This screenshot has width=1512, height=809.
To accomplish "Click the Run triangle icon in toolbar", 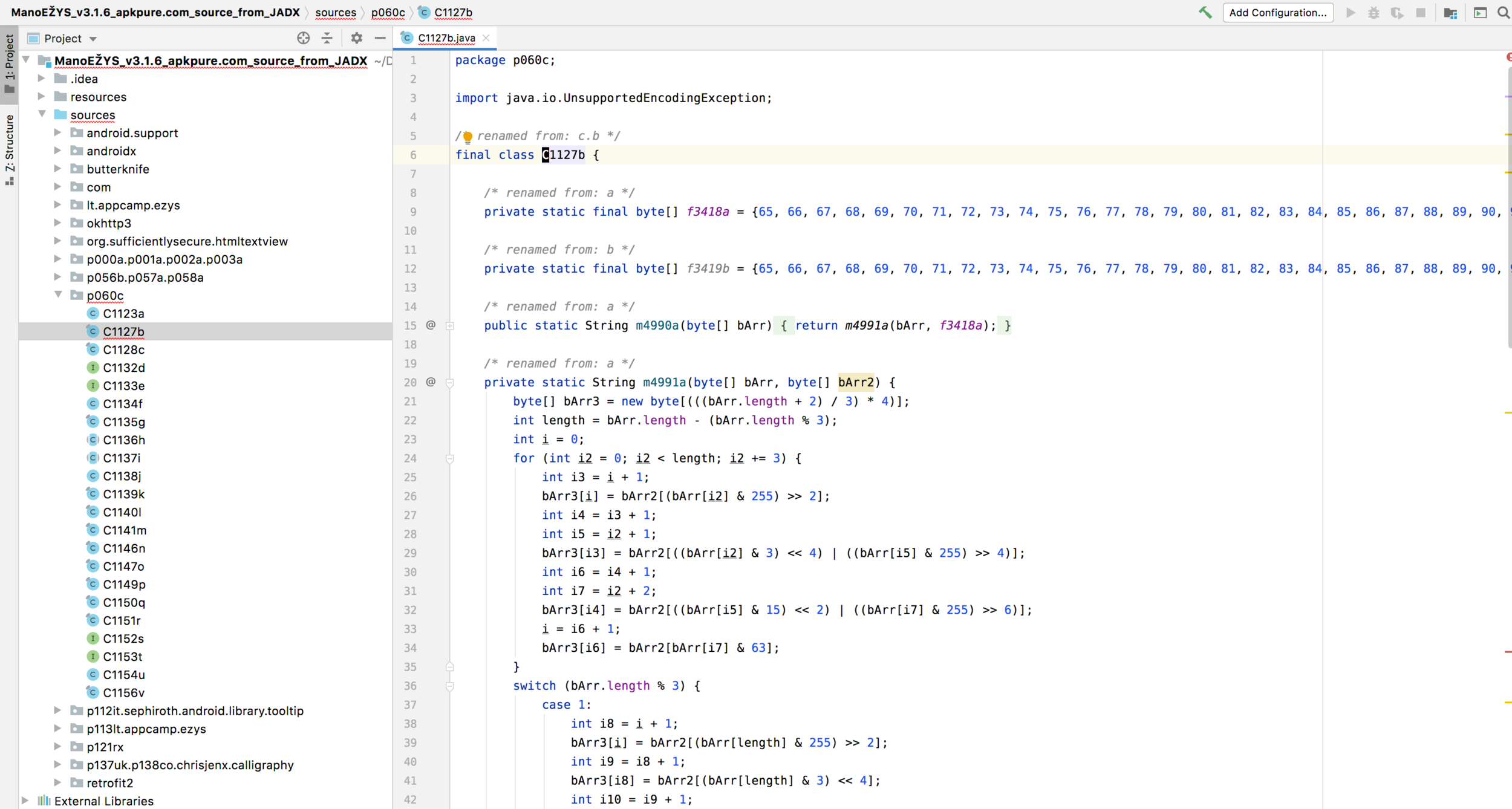I will click(1351, 13).
